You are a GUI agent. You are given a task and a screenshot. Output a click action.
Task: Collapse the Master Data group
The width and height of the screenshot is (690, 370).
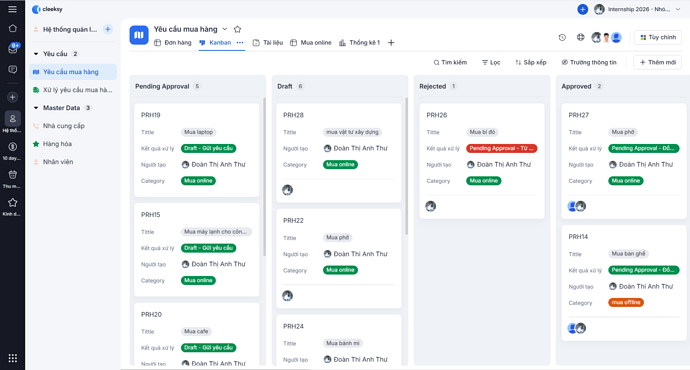coord(36,108)
